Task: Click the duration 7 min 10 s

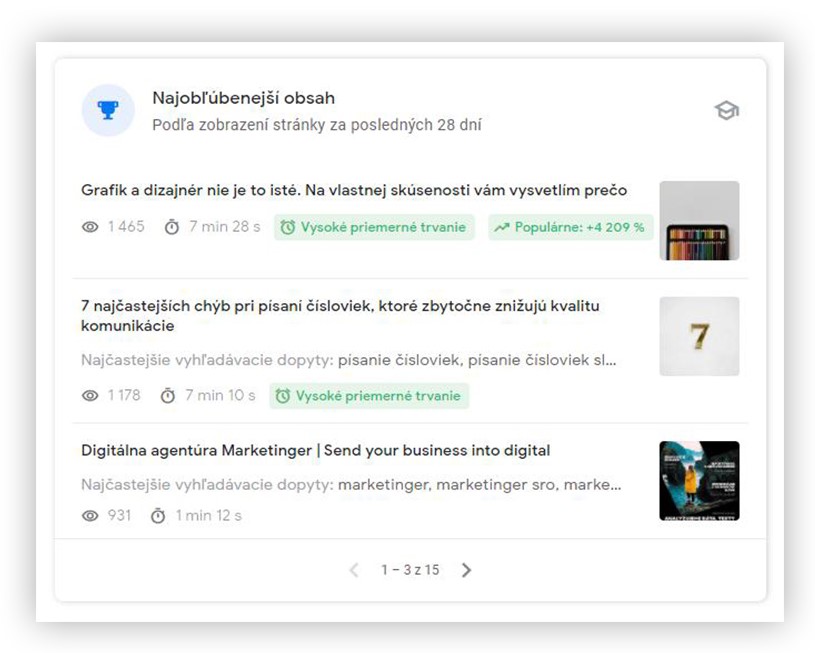Action: 220,396
